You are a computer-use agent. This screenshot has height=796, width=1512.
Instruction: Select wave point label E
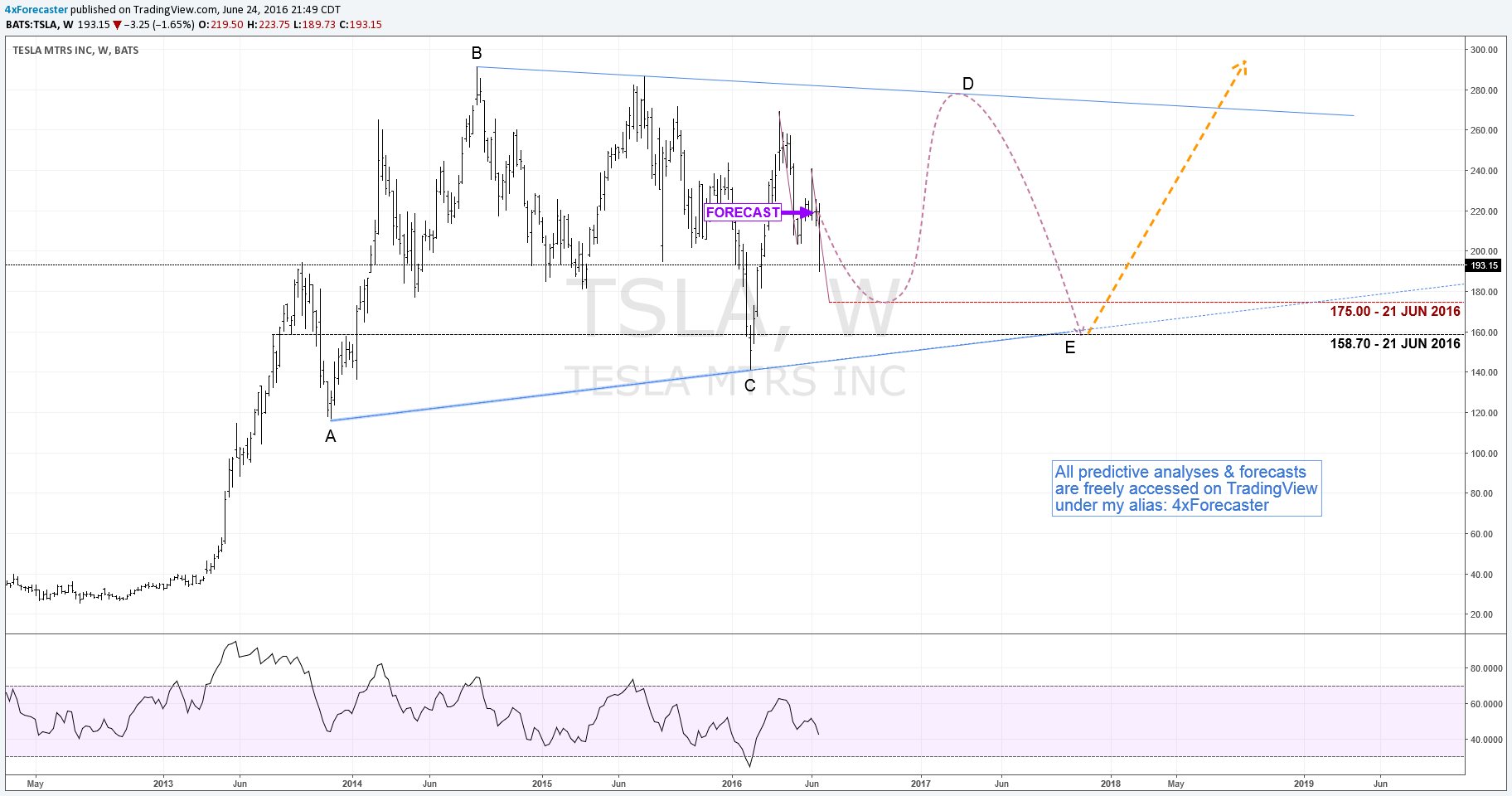(1070, 347)
